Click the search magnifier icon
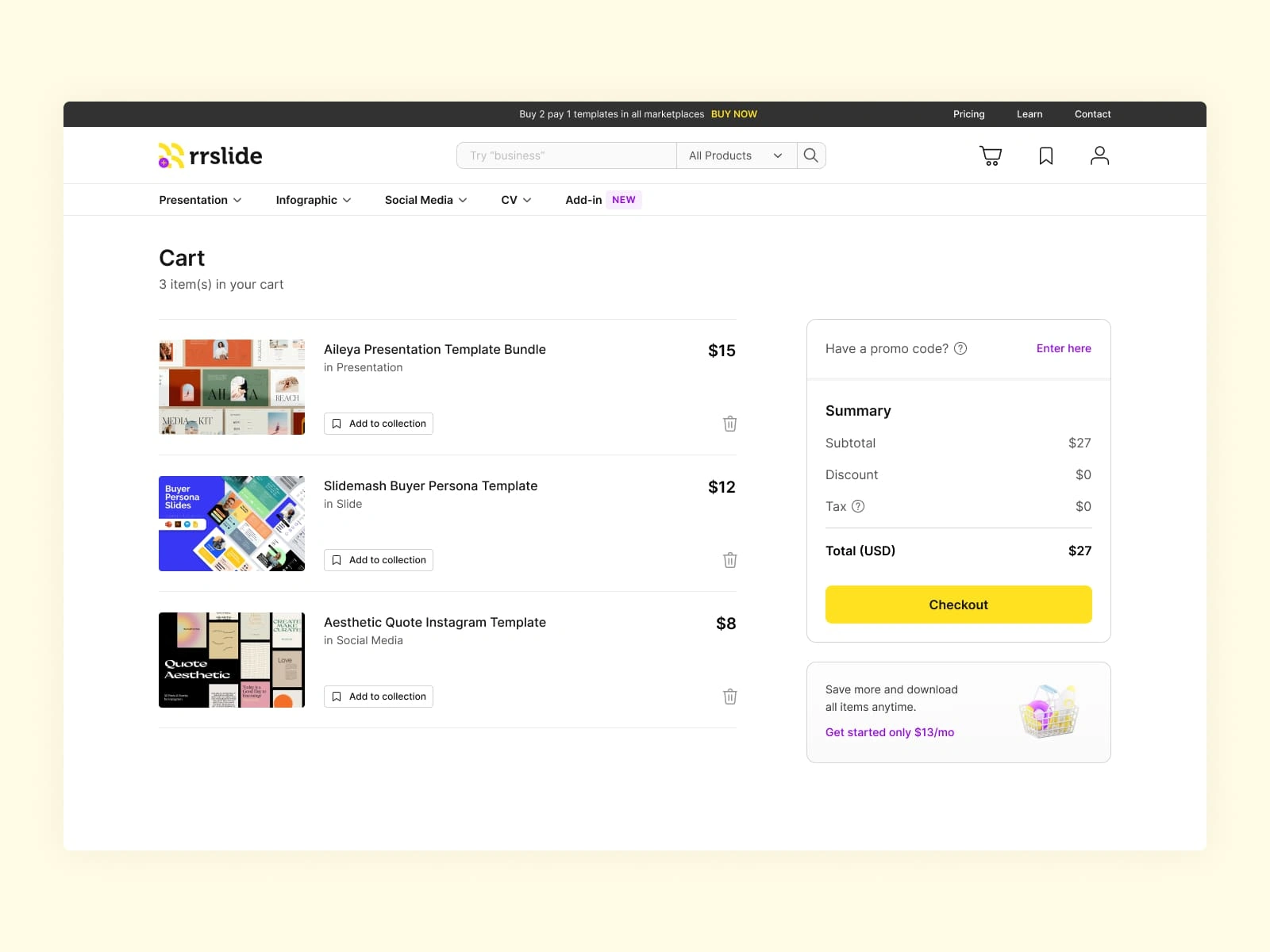Image resolution: width=1270 pixels, height=952 pixels. (x=810, y=155)
